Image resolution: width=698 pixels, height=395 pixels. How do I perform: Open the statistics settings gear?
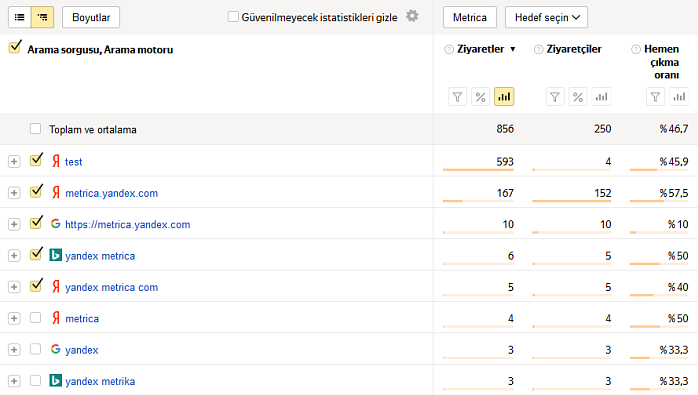[x=412, y=16]
